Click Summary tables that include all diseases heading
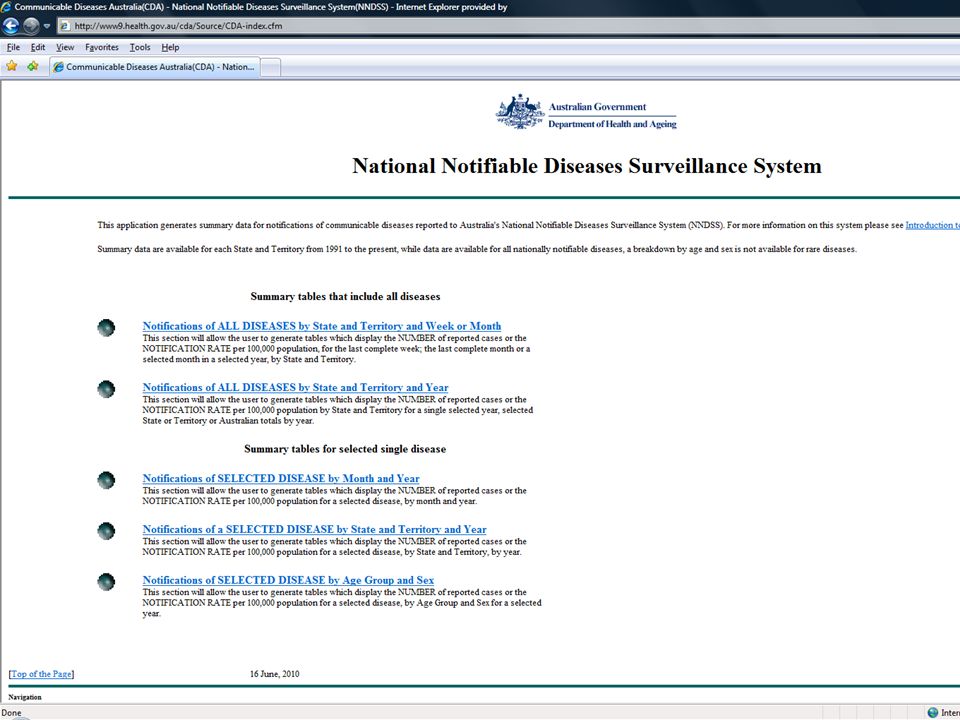 tap(345, 296)
